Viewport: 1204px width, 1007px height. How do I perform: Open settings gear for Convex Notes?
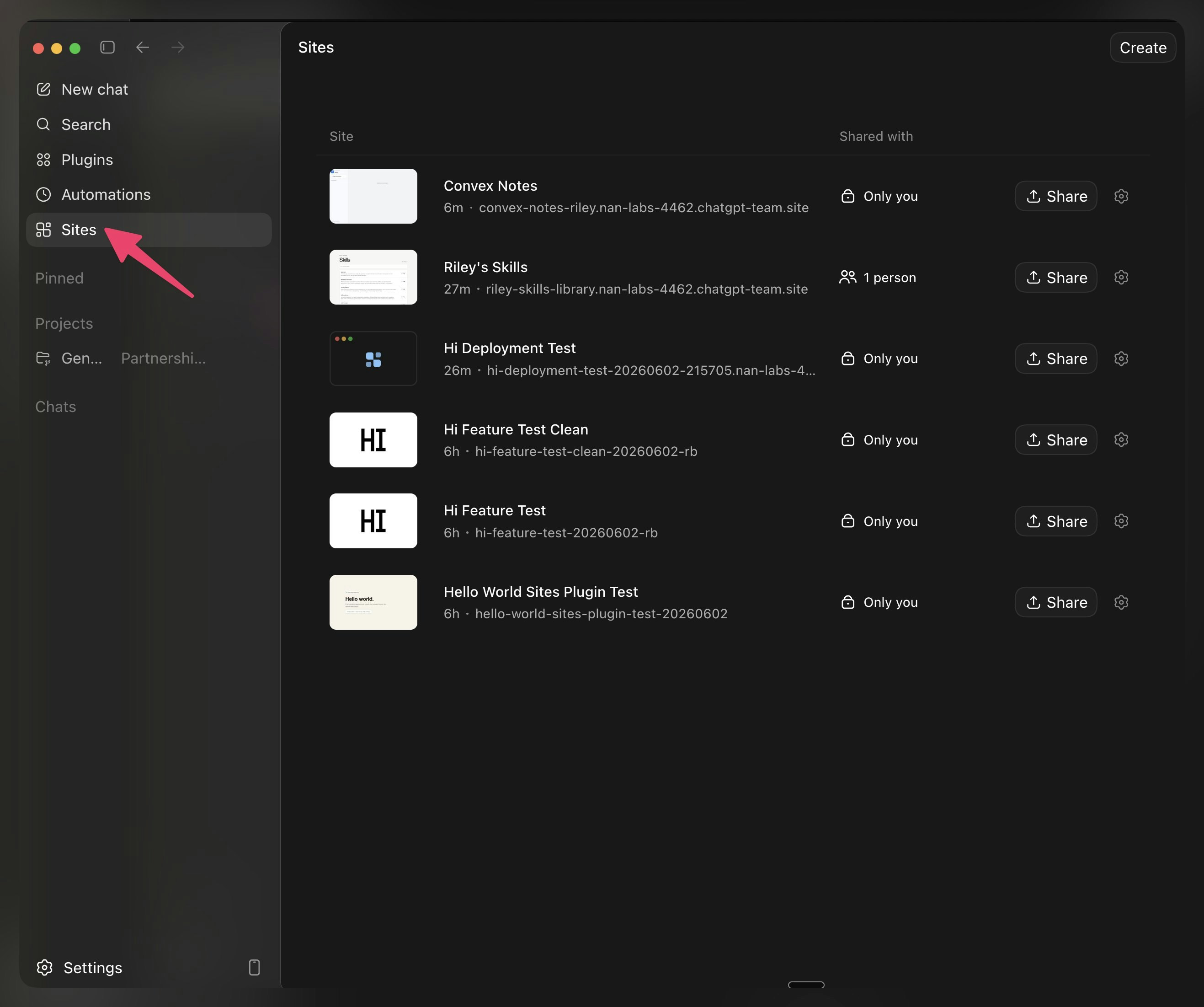pyautogui.click(x=1121, y=196)
